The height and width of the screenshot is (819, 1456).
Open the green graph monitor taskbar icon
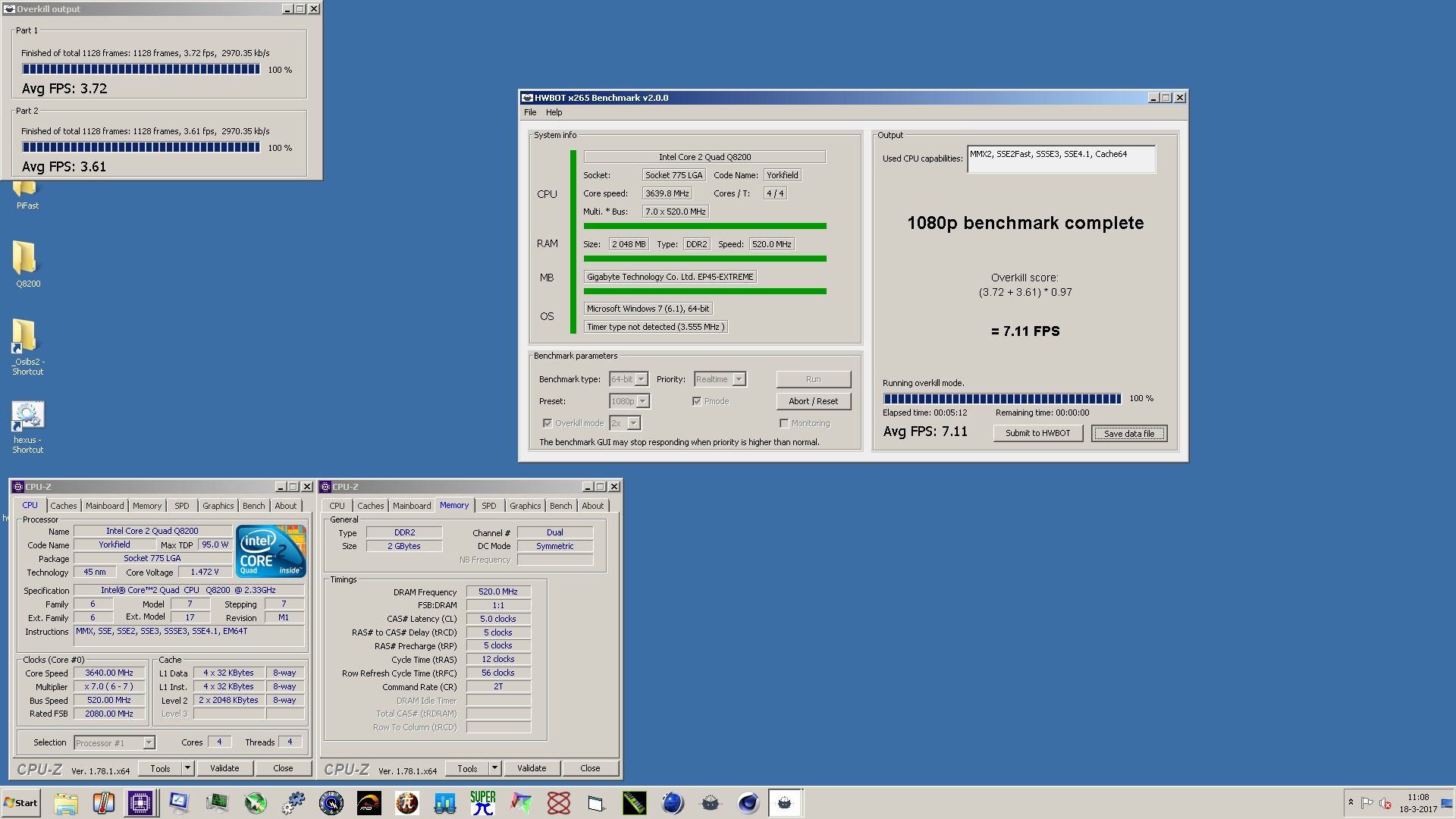coord(217,803)
